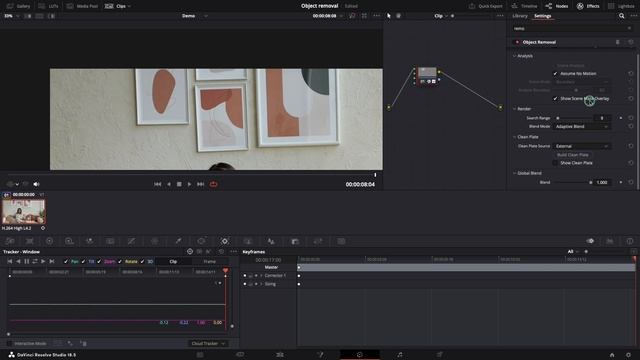Click Build Clean Plate button
Screen dimensions: 640x360
tap(573, 155)
